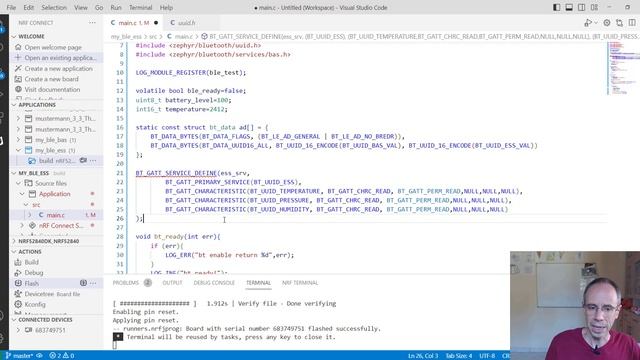The image size is (640, 360).
Task: Open the dropdown arrow next to debug run
Action: (596, 23)
